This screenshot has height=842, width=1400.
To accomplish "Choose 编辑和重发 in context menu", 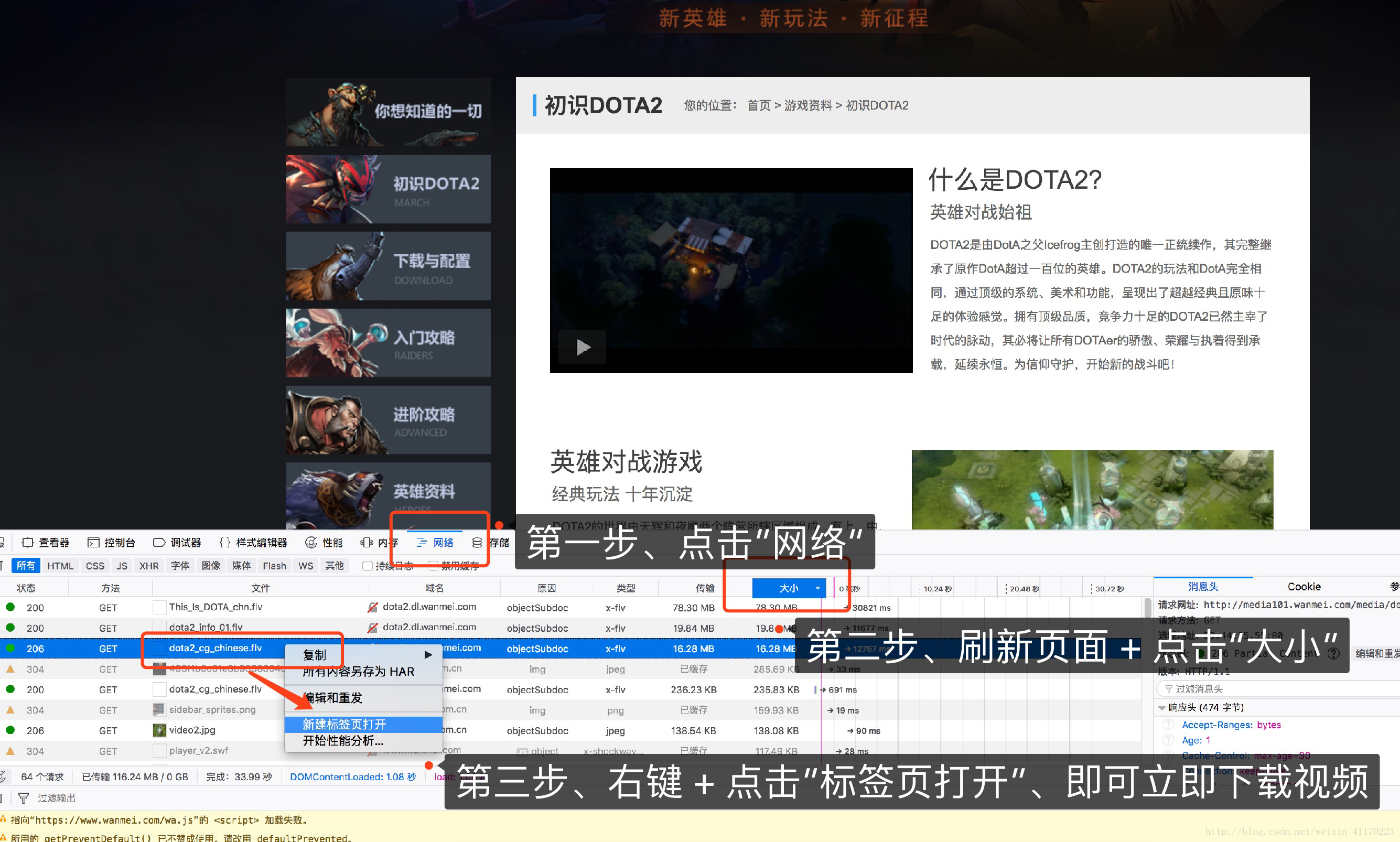I will point(363,697).
